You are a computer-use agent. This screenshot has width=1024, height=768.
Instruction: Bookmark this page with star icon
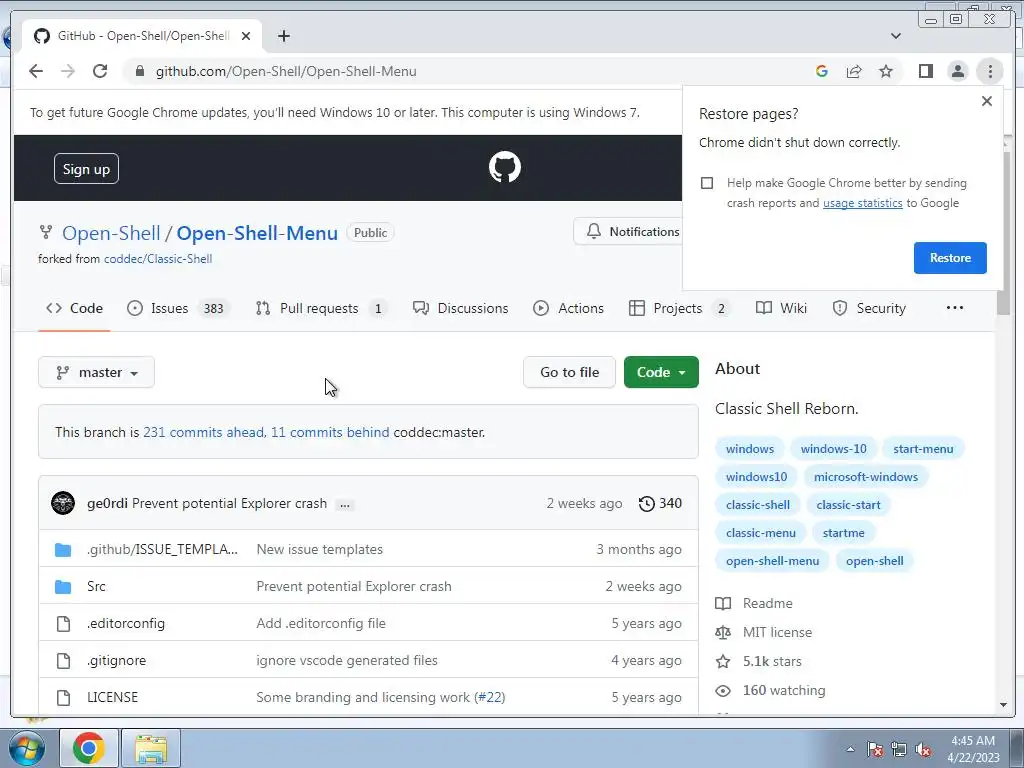(x=886, y=71)
